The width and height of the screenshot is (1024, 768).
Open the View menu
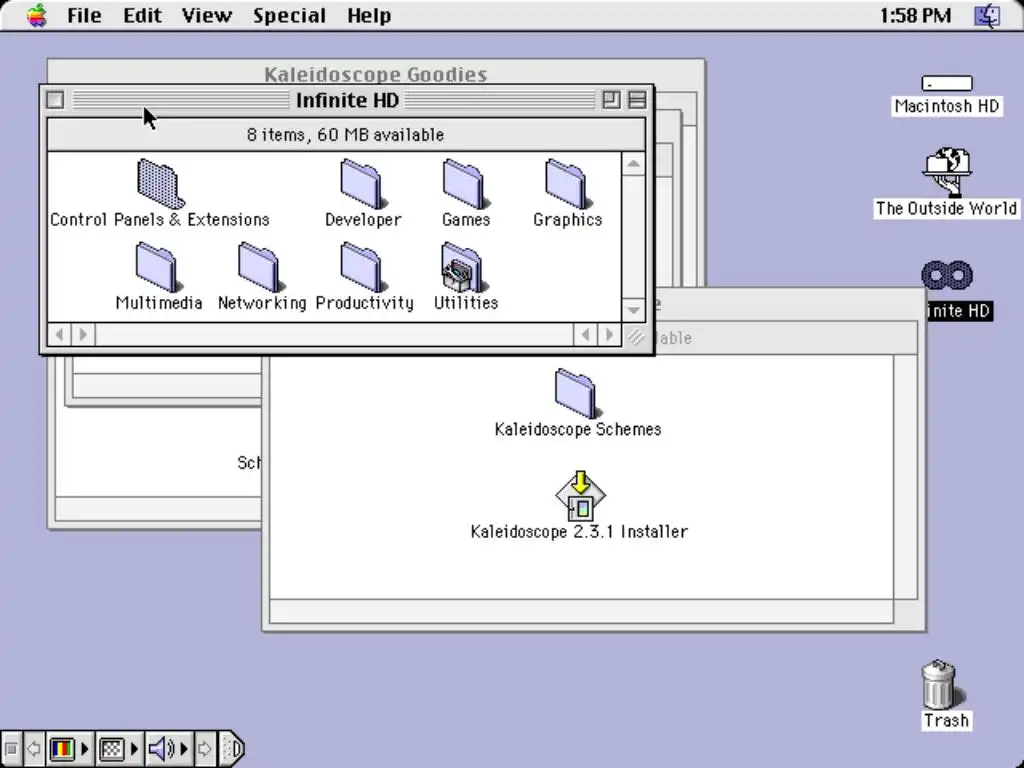(x=206, y=15)
